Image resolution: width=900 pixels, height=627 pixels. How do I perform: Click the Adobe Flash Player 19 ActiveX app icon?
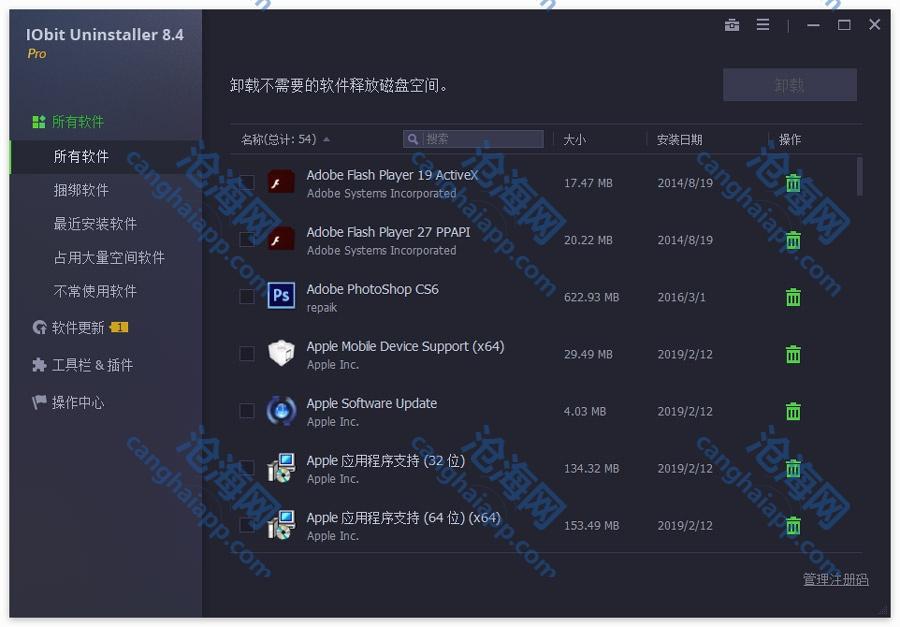(x=281, y=183)
